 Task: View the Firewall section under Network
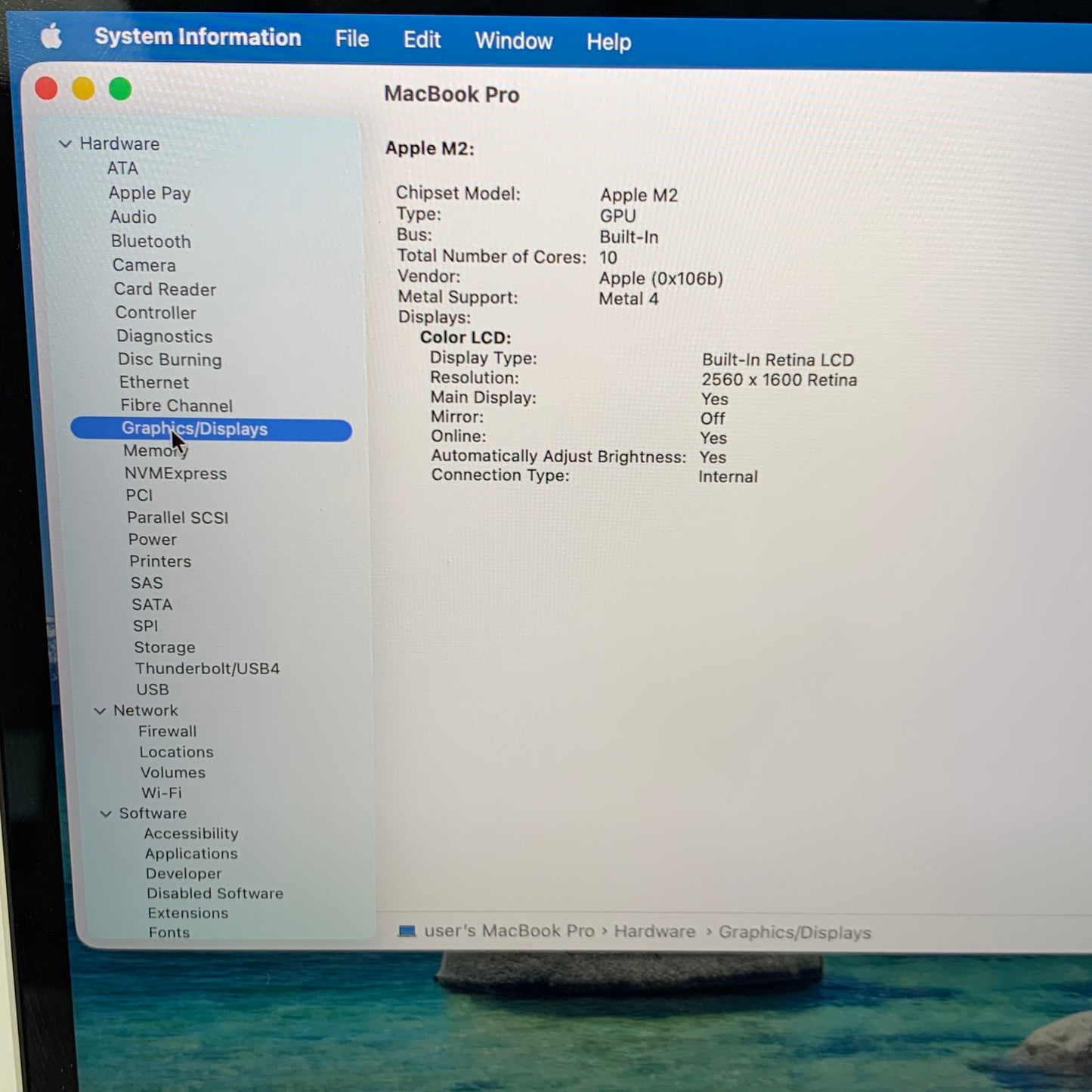tap(168, 731)
